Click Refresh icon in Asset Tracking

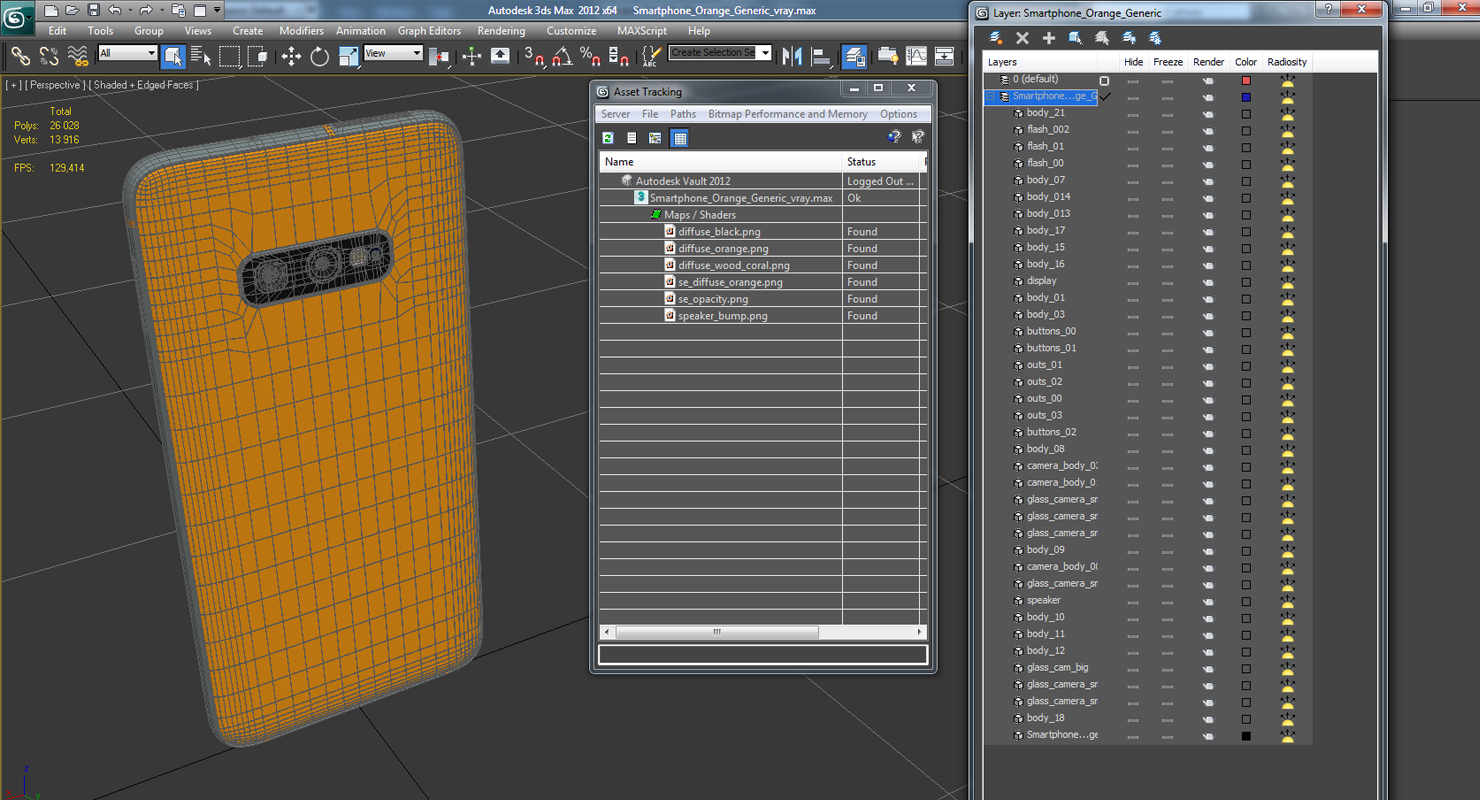pos(607,138)
